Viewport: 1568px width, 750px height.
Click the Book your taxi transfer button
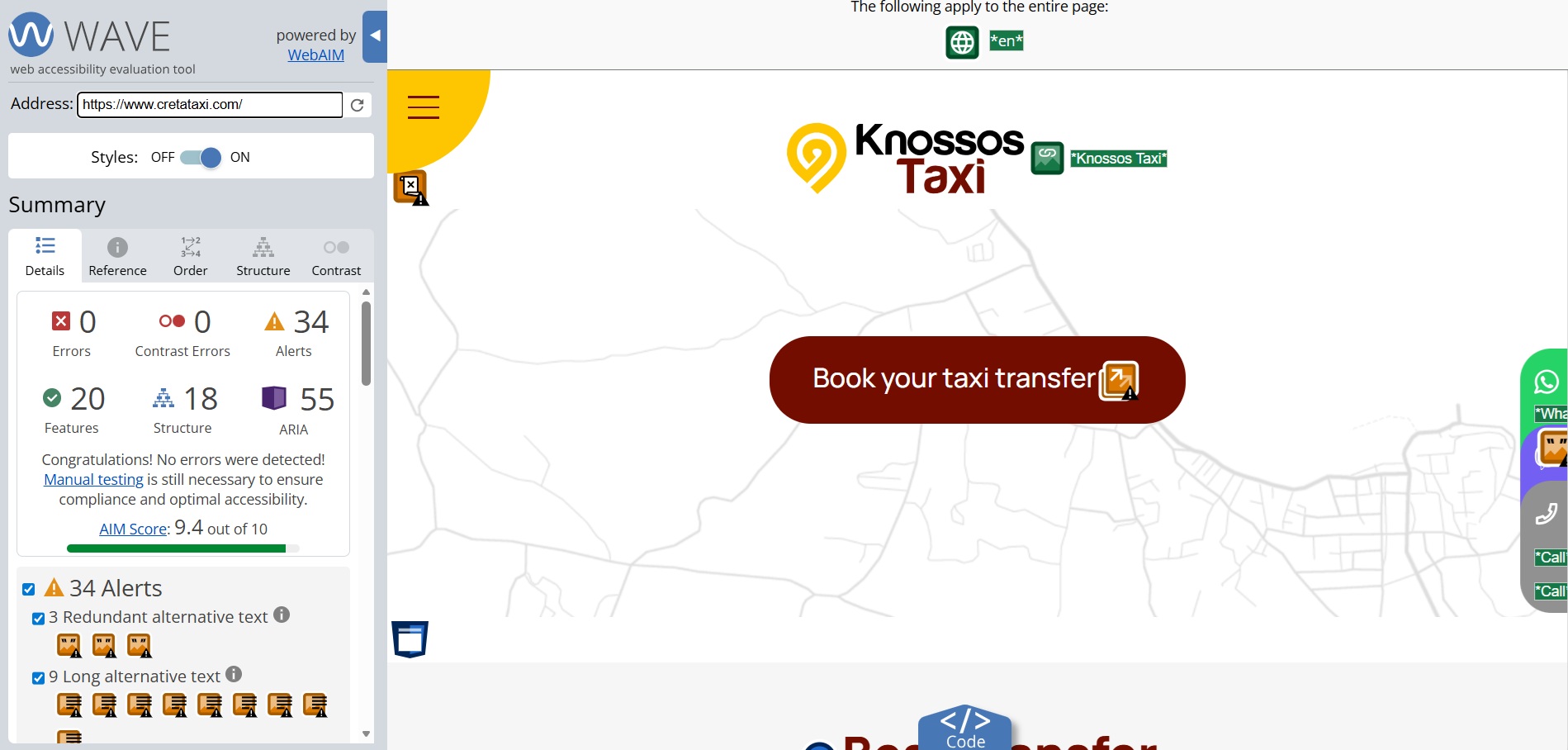[977, 380]
